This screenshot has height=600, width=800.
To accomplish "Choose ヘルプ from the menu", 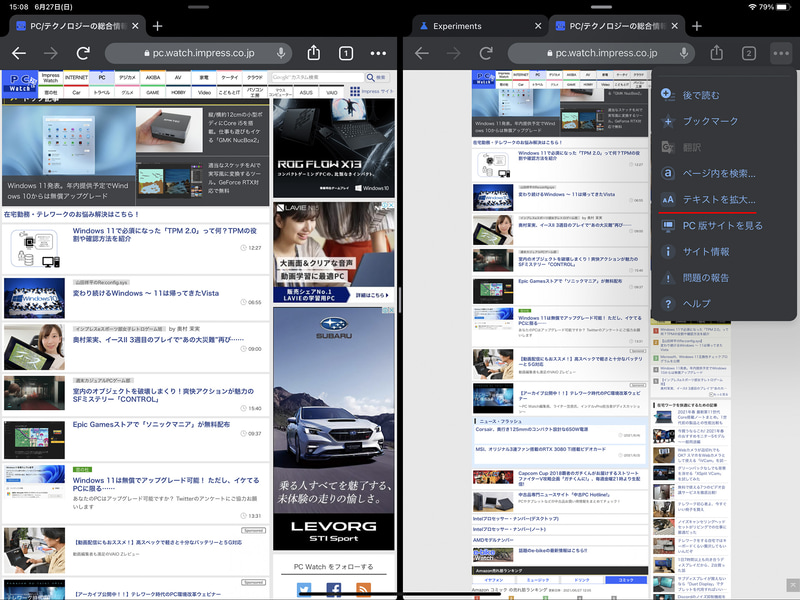I will pos(723,304).
